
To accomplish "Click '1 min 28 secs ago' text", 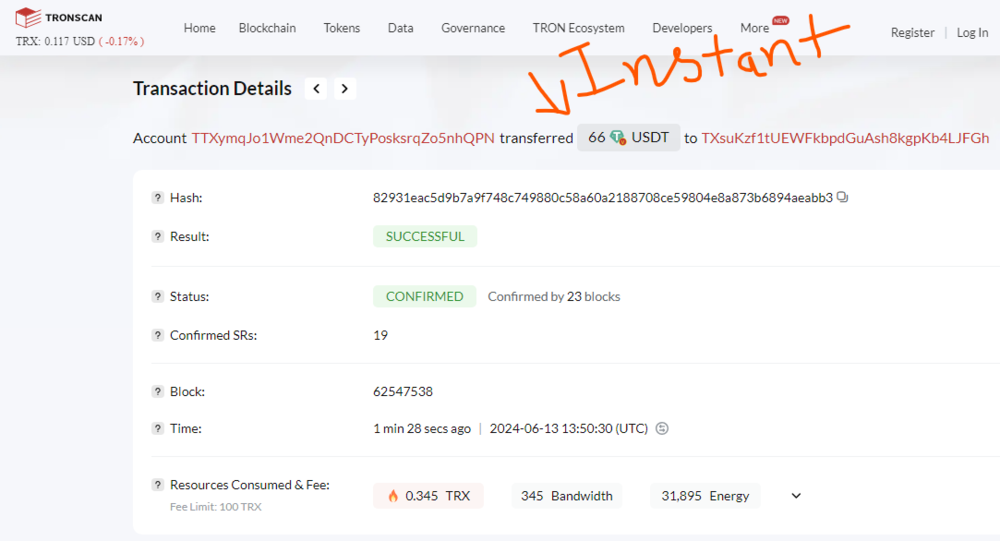I will point(422,429).
